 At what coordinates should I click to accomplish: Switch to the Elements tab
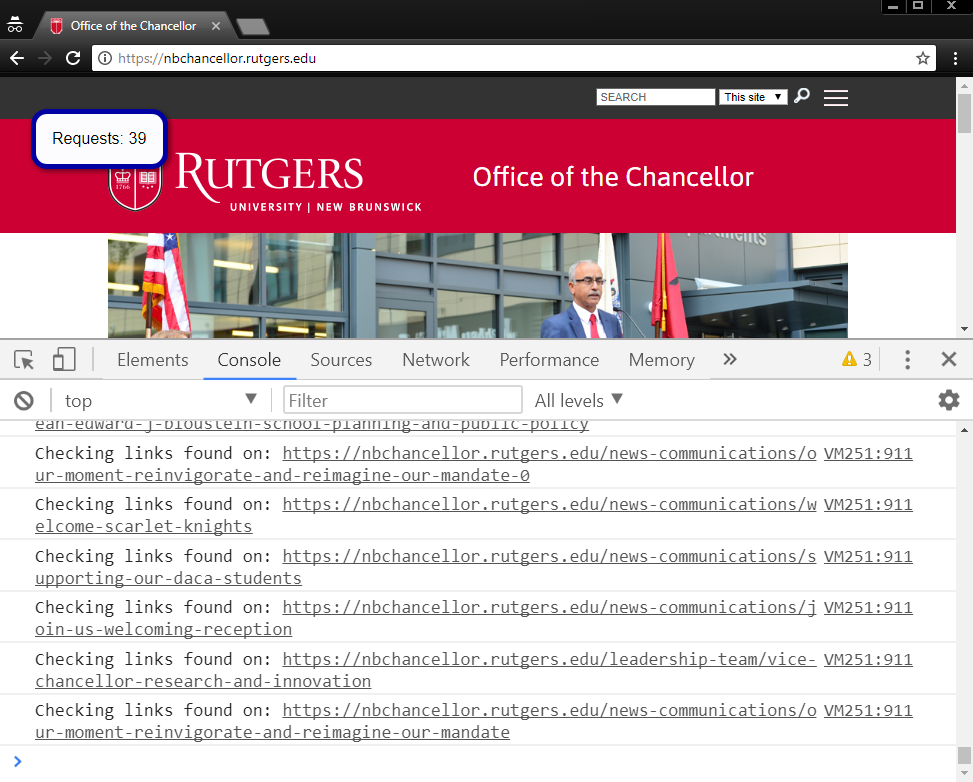coord(153,360)
